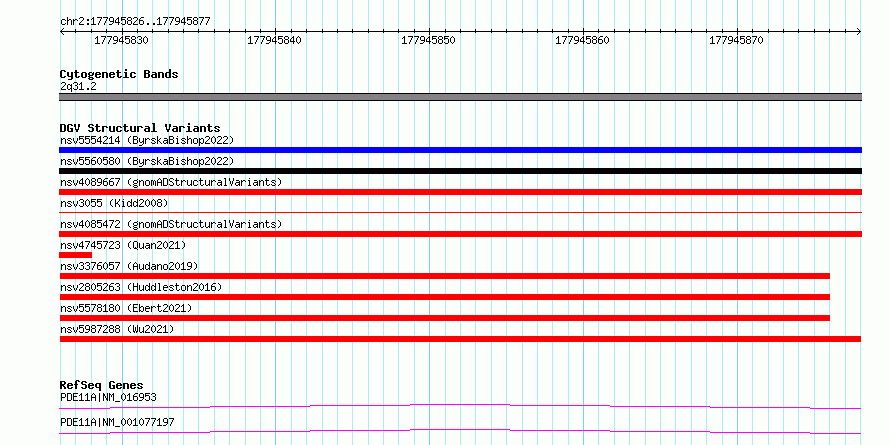Click the blue nsv5554214 variant bar
This screenshot has width=890, height=445.
tap(460, 150)
